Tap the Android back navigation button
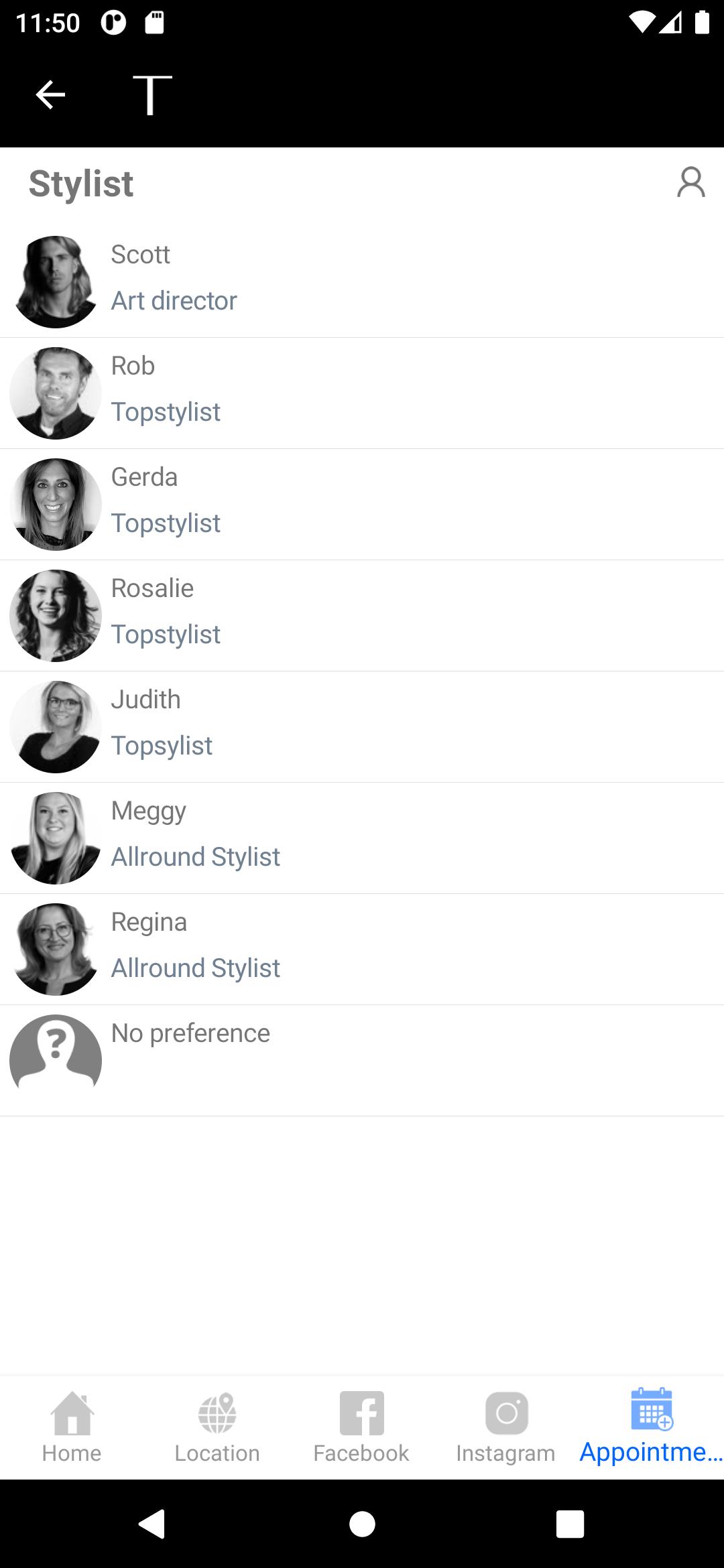Screen dimensions: 724x1568 pyautogui.click(x=152, y=1524)
